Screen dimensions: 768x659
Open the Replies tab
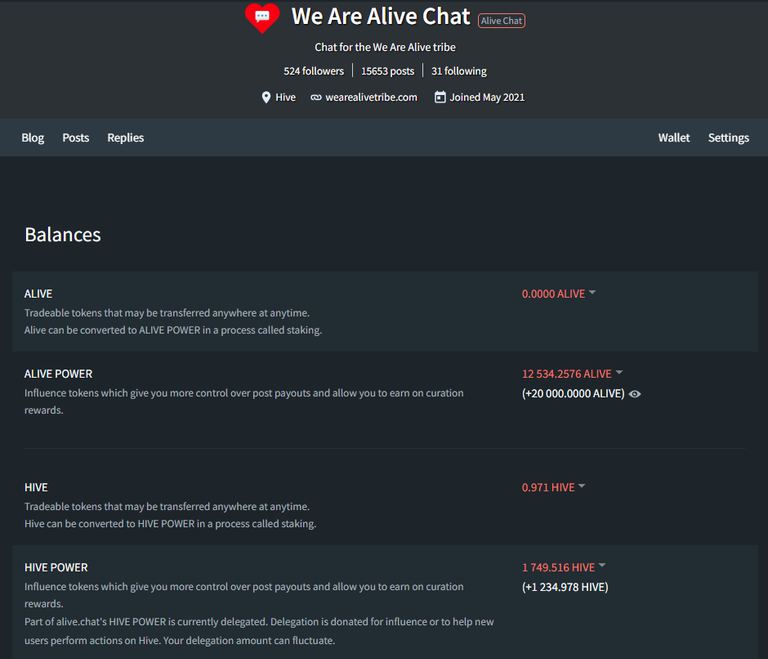(126, 138)
